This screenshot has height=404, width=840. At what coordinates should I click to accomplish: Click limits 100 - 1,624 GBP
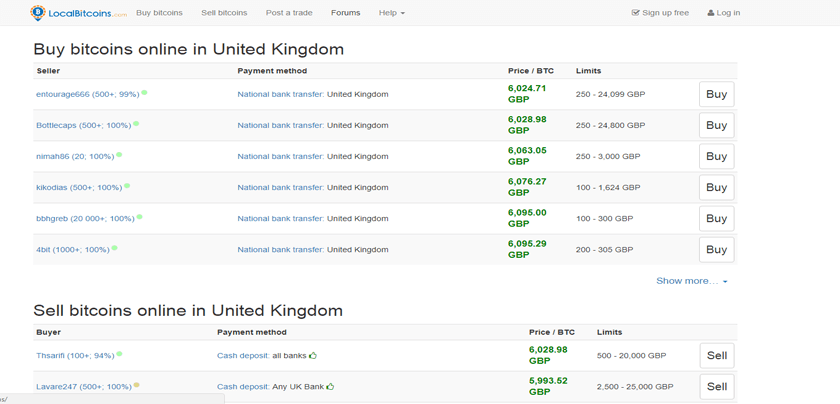click(608, 188)
